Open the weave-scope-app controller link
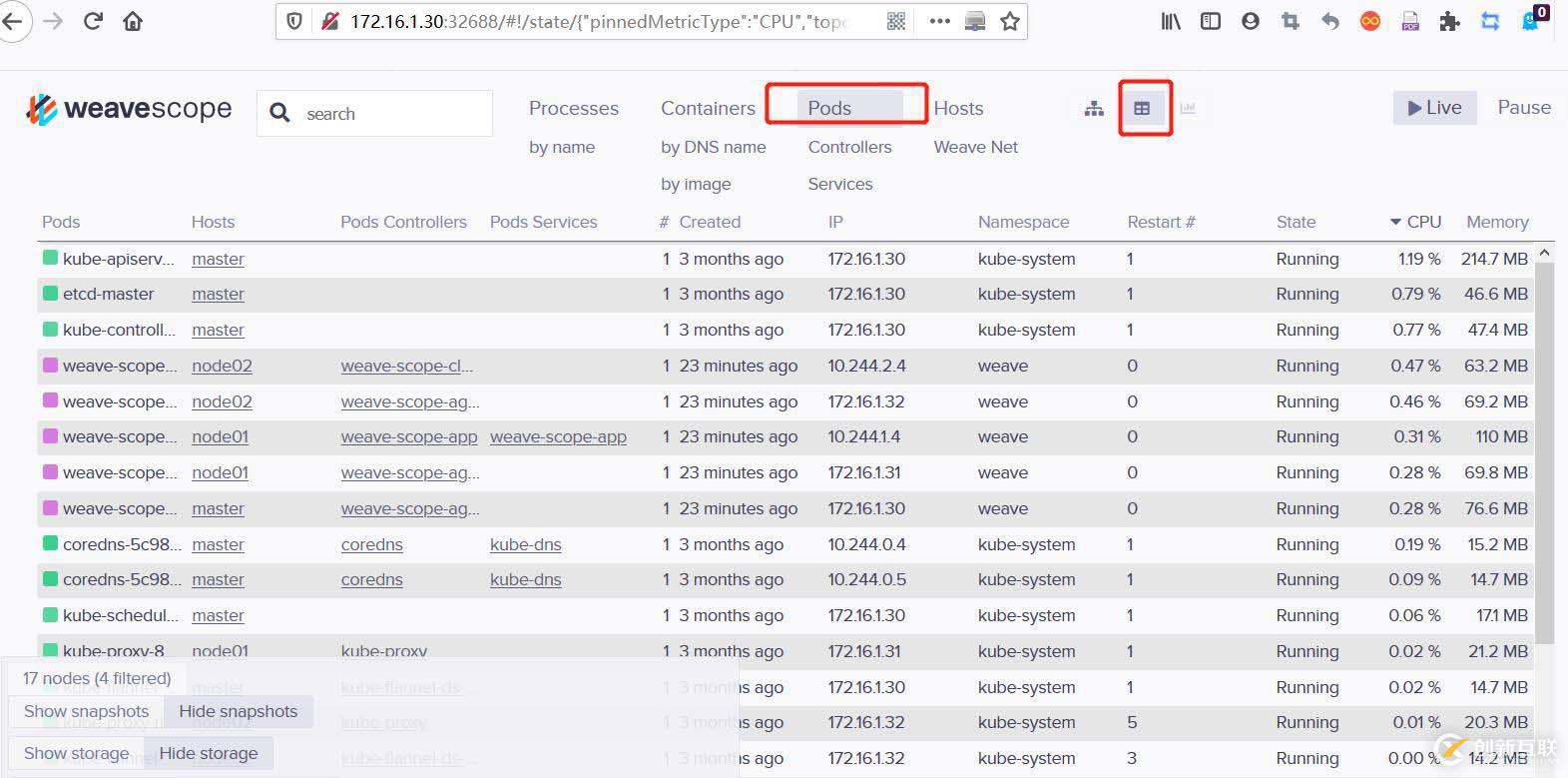The width and height of the screenshot is (1568, 778). pyautogui.click(x=409, y=436)
